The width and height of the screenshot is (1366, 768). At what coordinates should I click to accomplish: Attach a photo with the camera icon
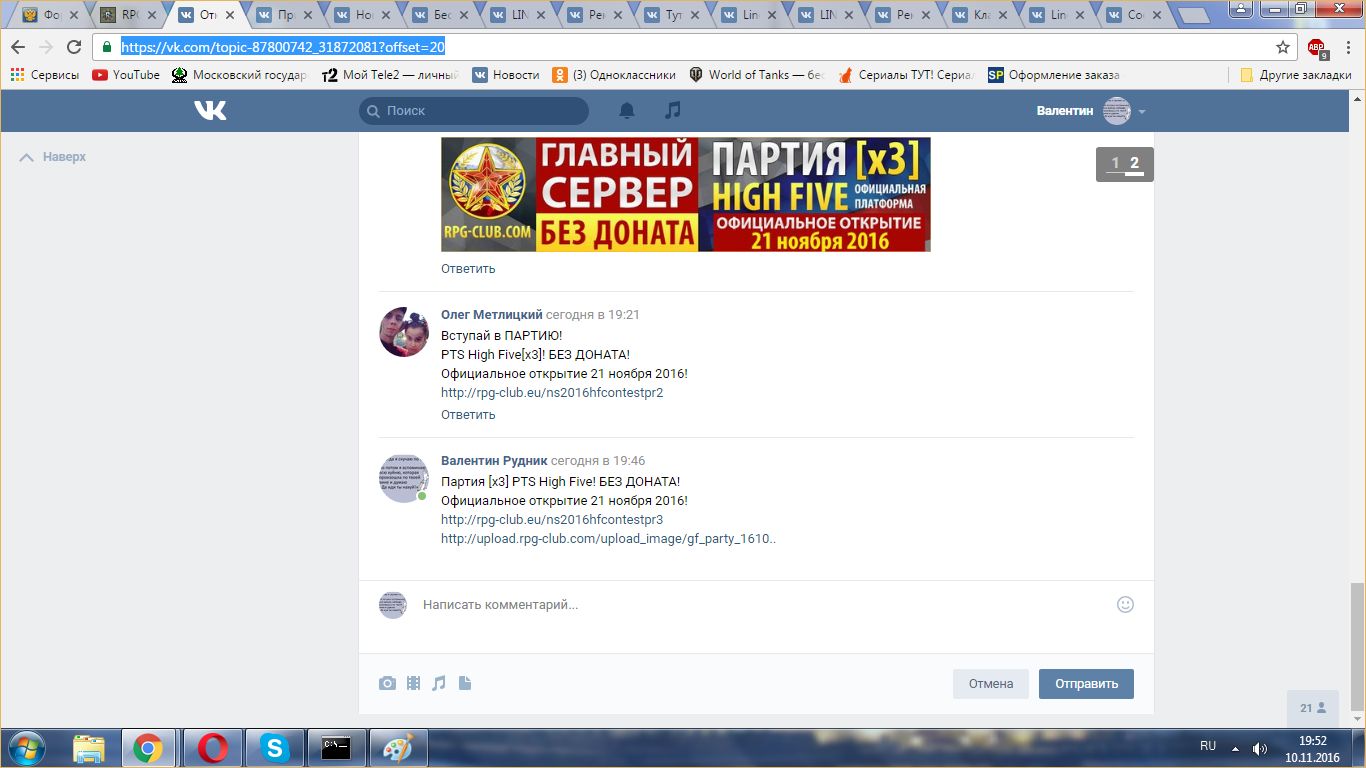coord(387,684)
